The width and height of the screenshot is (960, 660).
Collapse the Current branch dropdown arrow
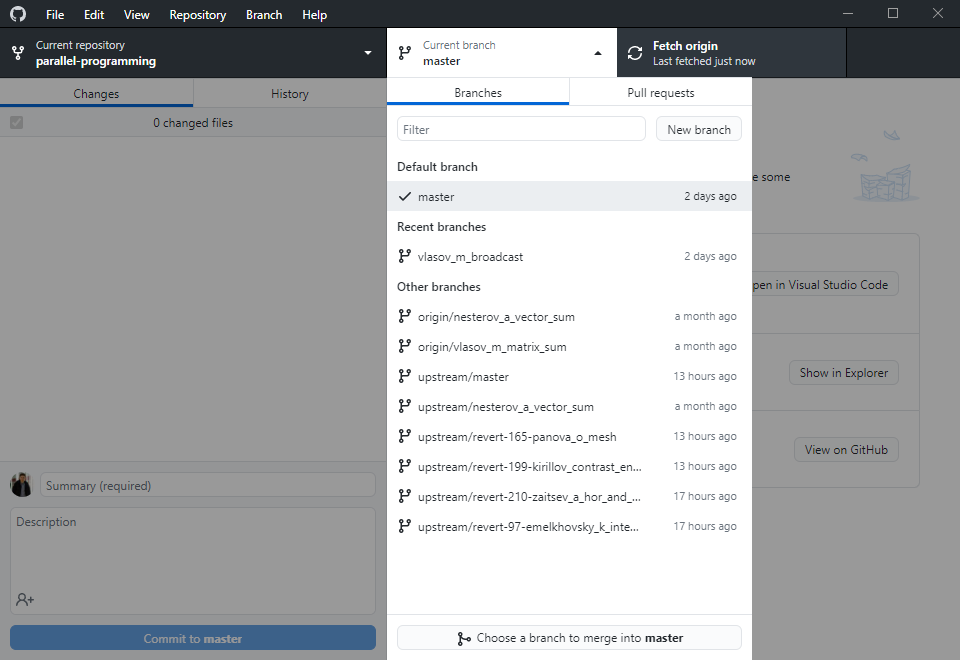(598, 53)
